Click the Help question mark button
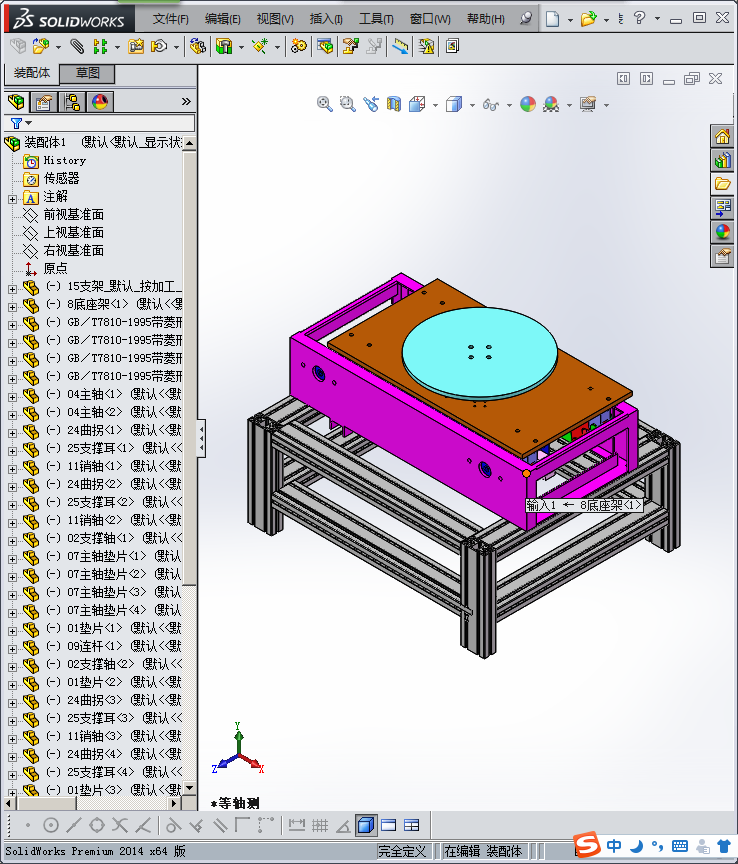 [x=639, y=19]
